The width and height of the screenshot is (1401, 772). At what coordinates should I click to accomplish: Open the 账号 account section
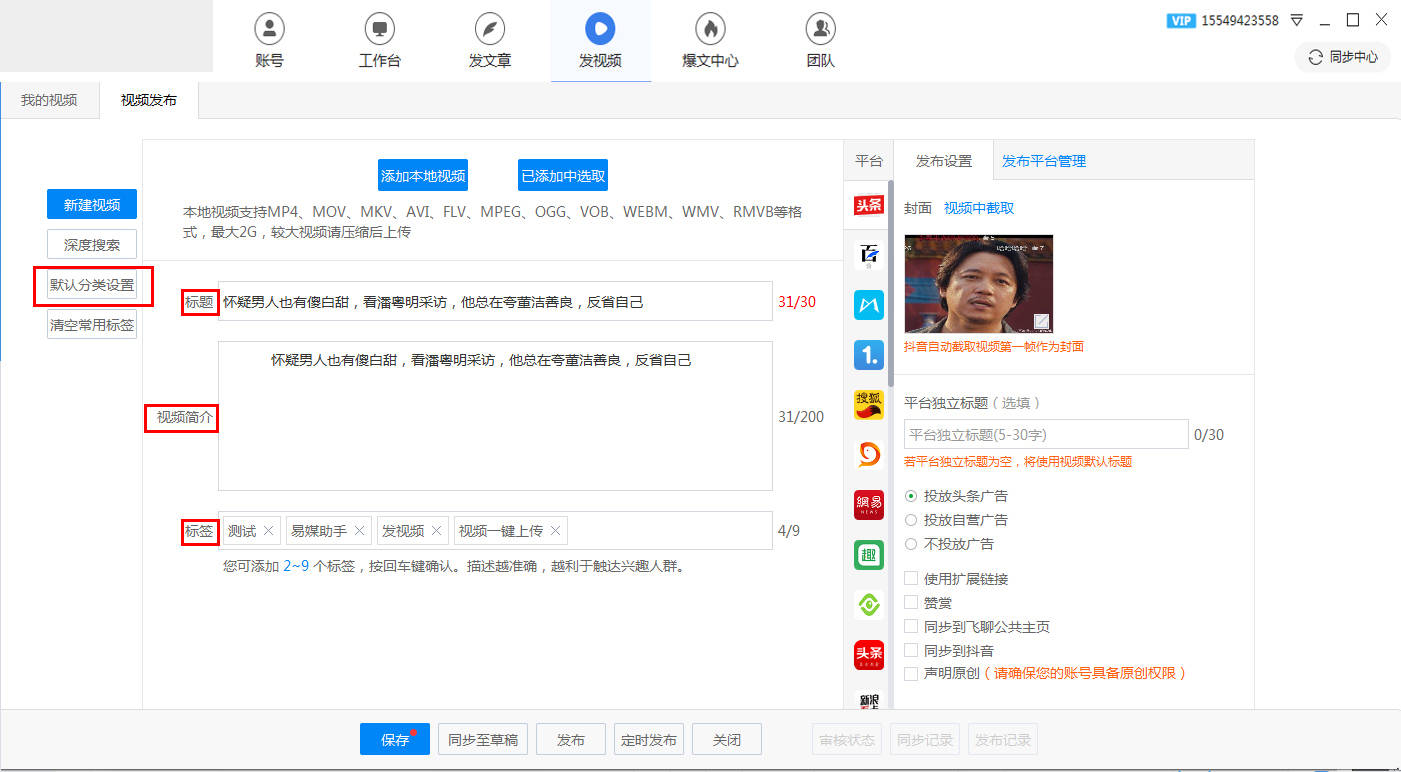(268, 40)
